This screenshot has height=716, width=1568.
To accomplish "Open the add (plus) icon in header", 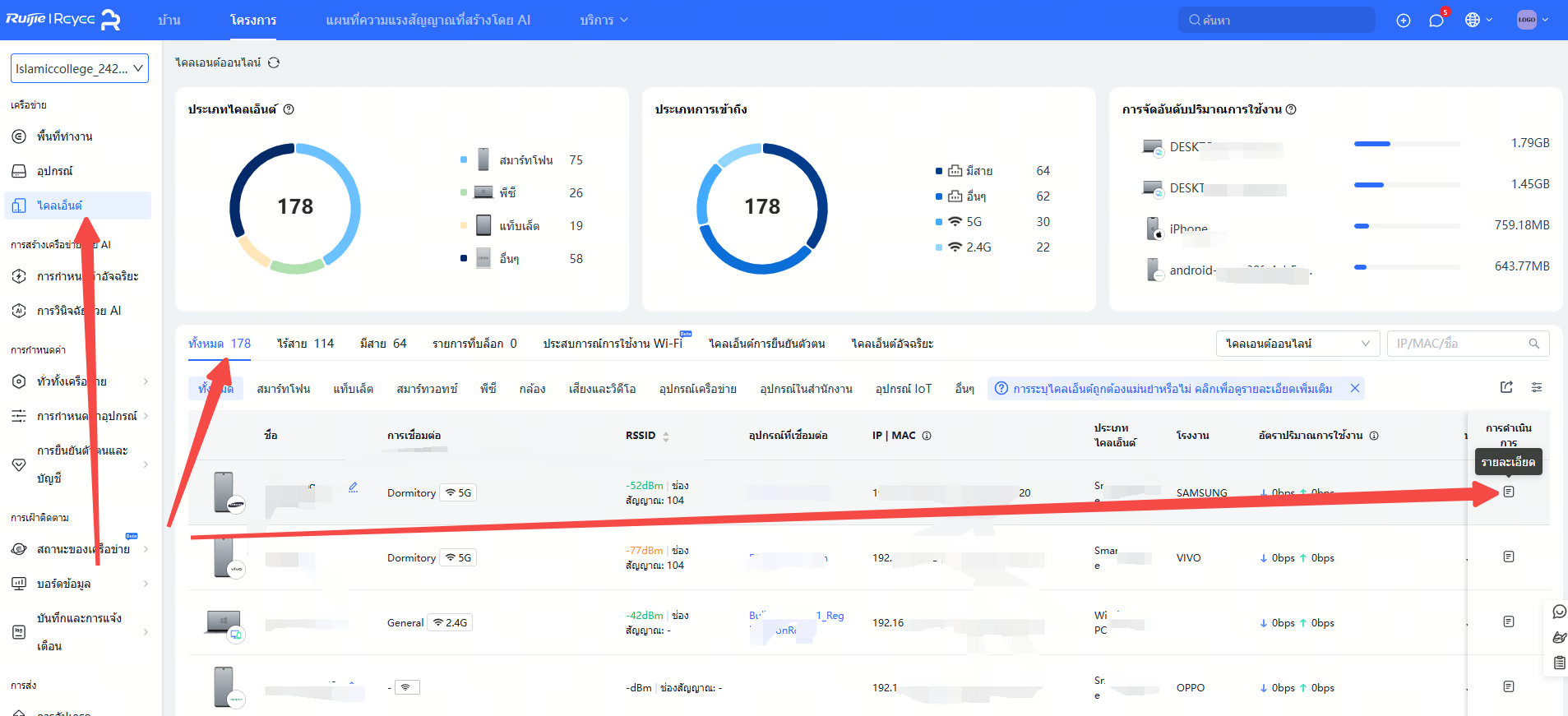I will (x=1404, y=21).
